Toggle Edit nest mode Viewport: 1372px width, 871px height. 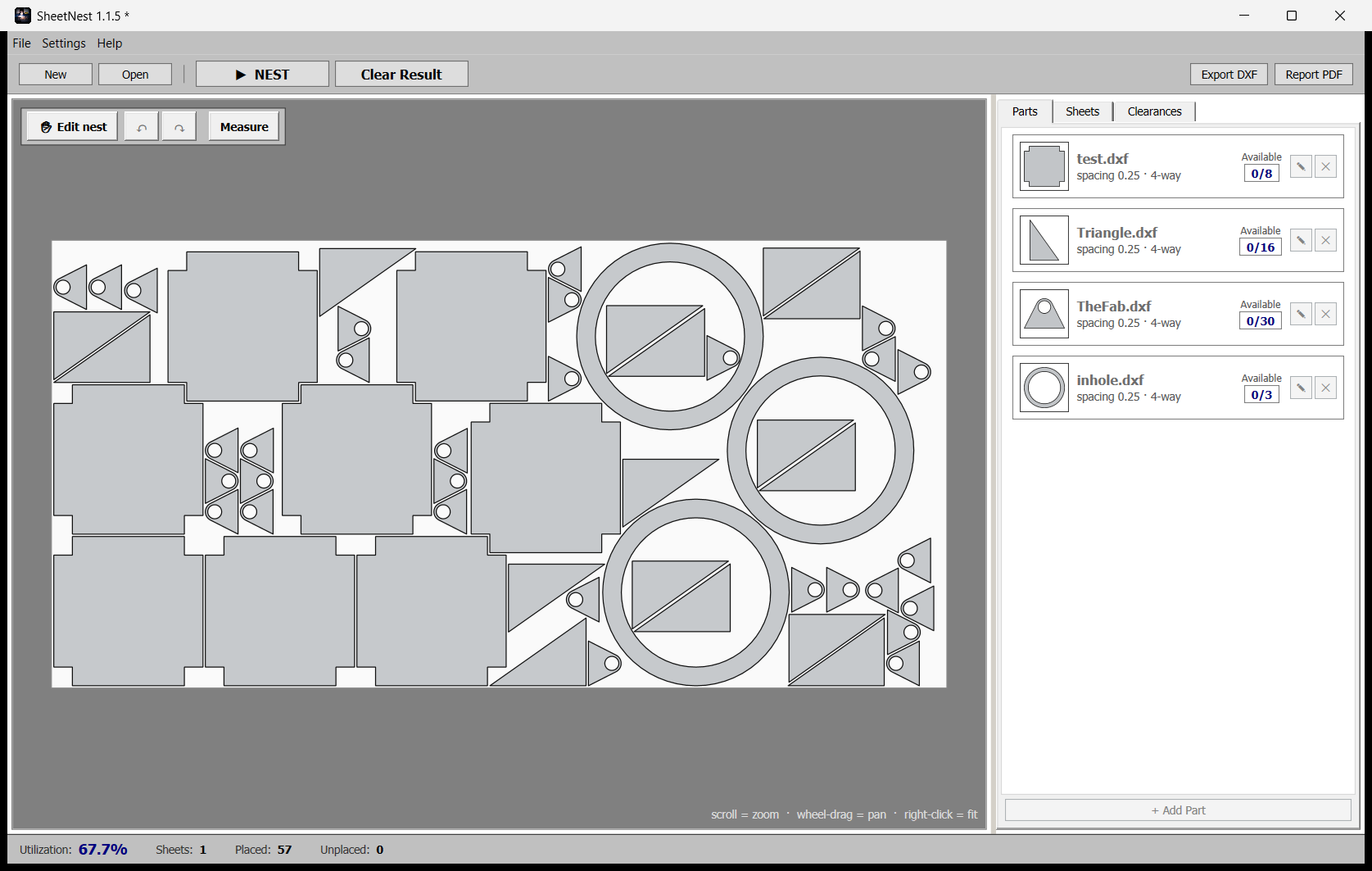(x=73, y=127)
